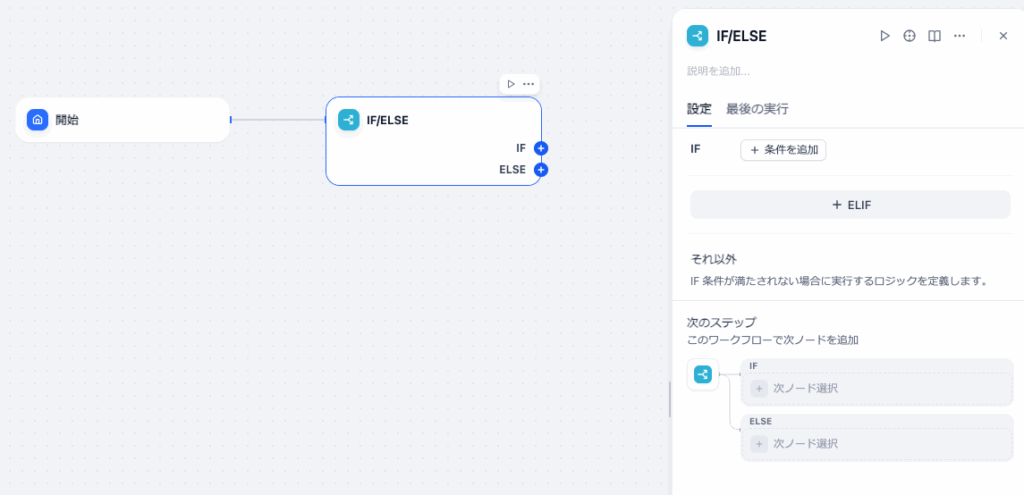Select next node for the ELSE branch
Viewport: 1024px width, 495px height.
(877, 443)
